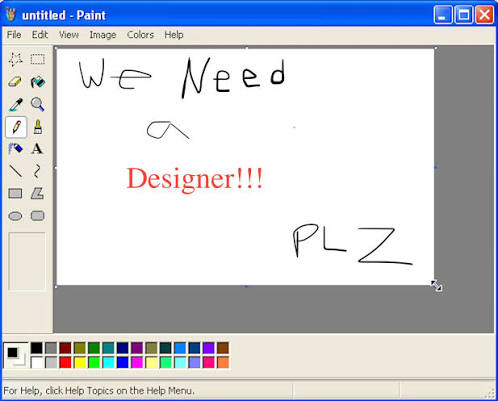Choose the bright red color swatch
Screen dimensions: 498x401
(65, 362)
